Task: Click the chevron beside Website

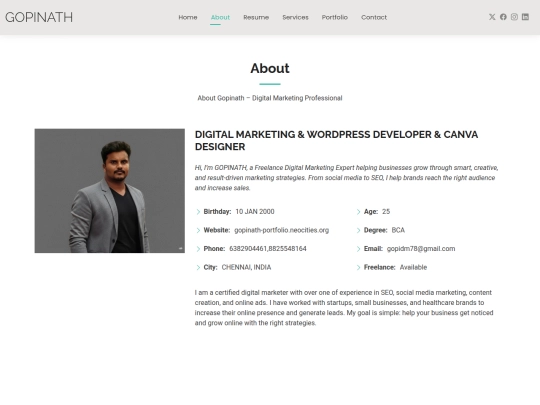Action: [x=198, y=230]
